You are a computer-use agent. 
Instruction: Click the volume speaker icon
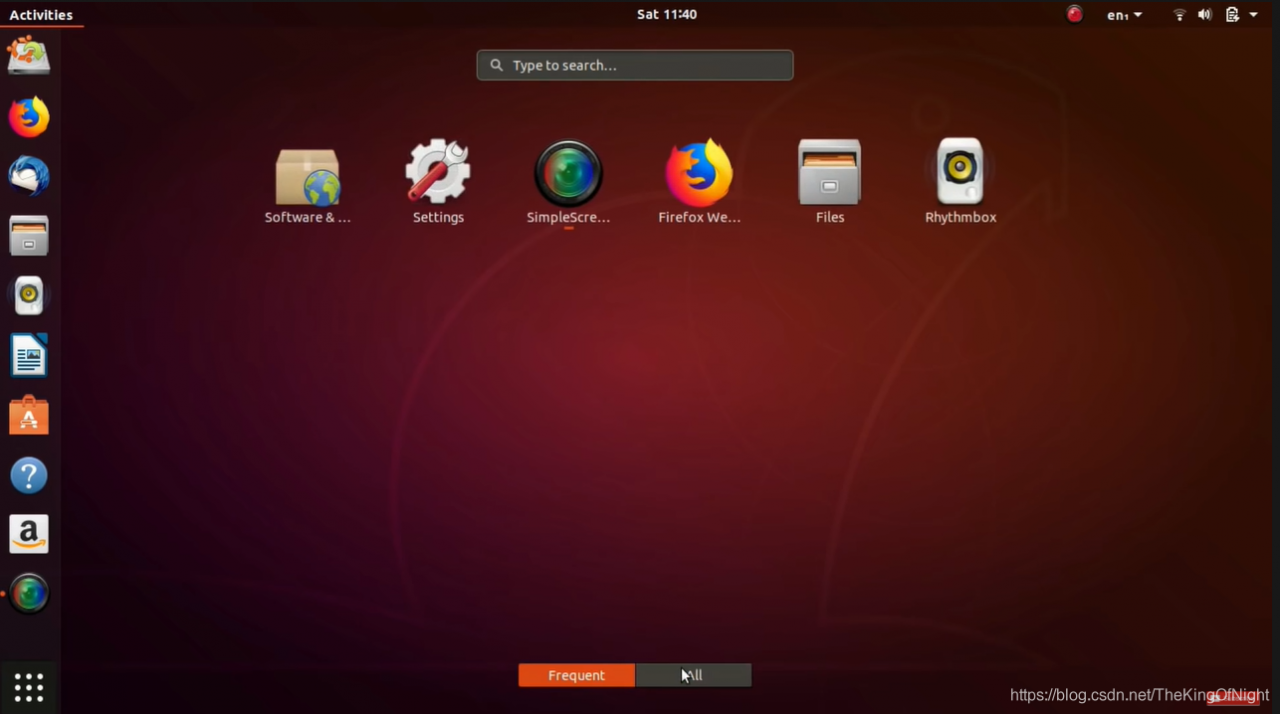point(1205,14)
